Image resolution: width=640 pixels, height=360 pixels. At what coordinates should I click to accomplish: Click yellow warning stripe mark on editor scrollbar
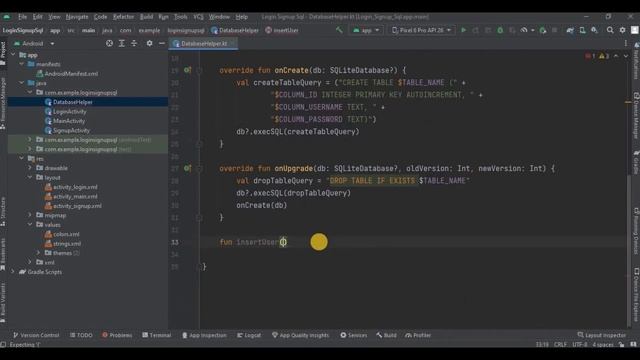tap(628, 102)
